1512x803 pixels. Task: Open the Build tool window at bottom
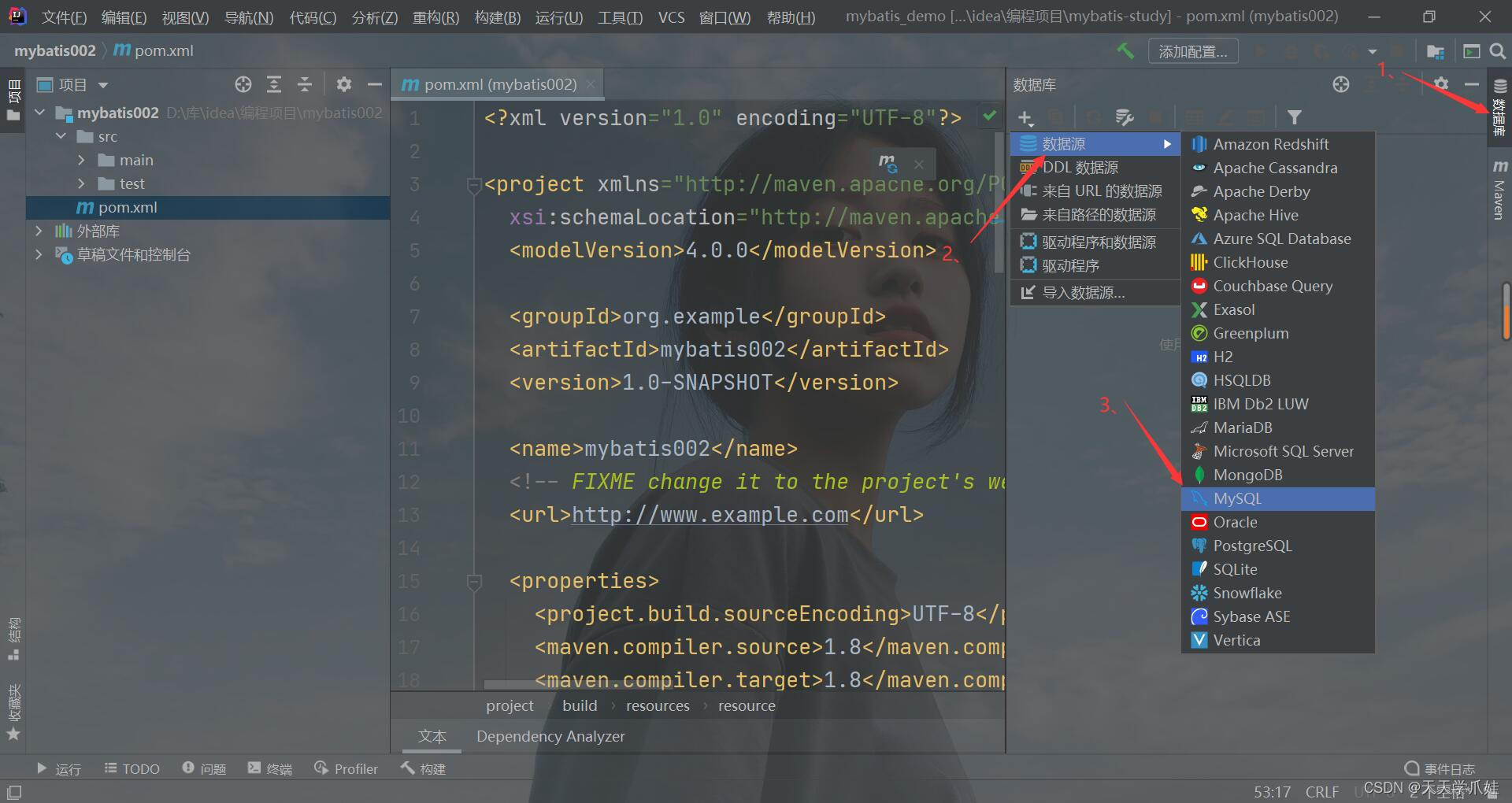[423, 768]
